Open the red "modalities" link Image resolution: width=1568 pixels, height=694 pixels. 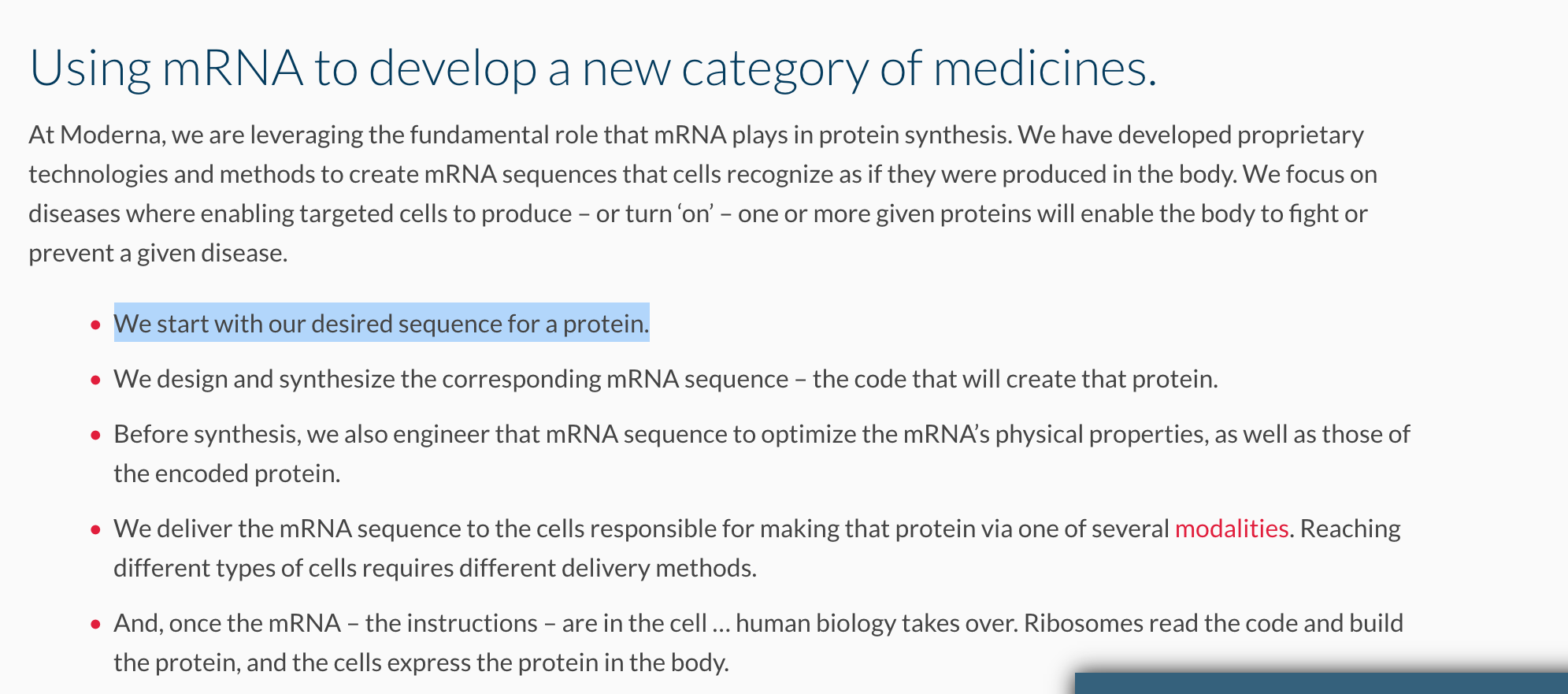pyautogui.click(x=1231, y=529)
